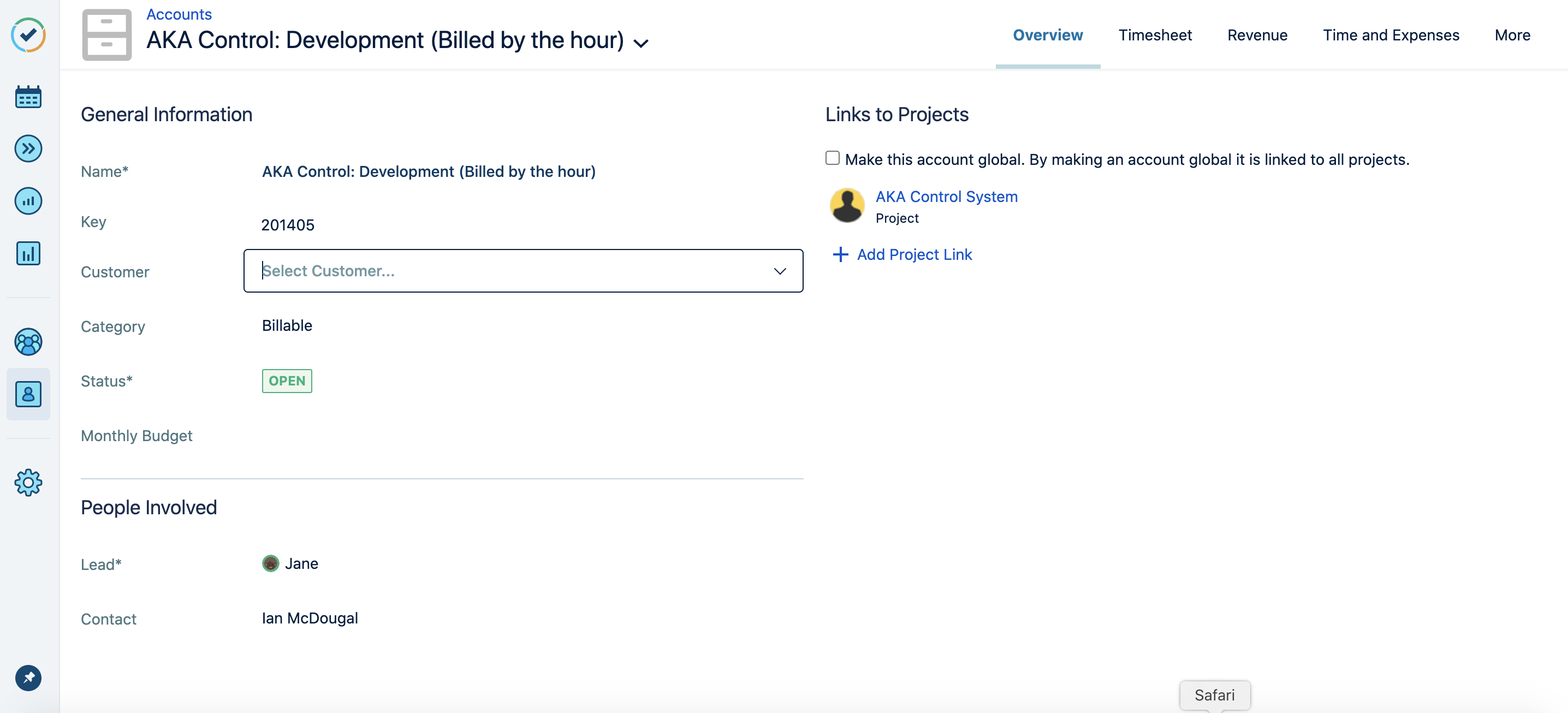Select the Accounts person icon in sidebar
Image resolution: width=1568 pixels, height=713 pixels.
28,394
